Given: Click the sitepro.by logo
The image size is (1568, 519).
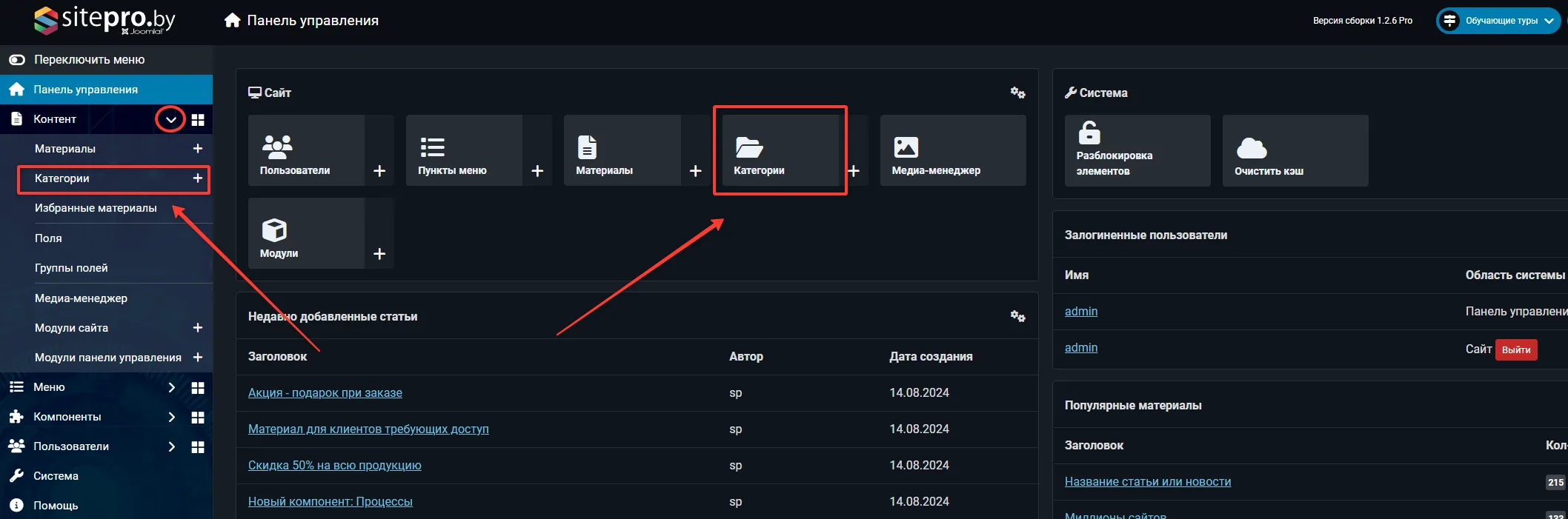Looking at the screenshot, I should pyautogui.click(x=104, y=20).
